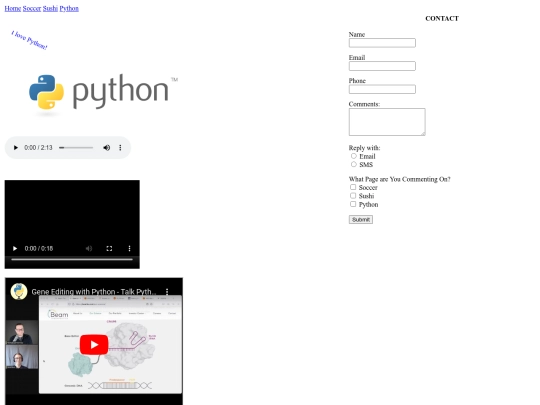Click the 'Reply with:' label
This screenshot has height=405, width=540.
(364, 148)
